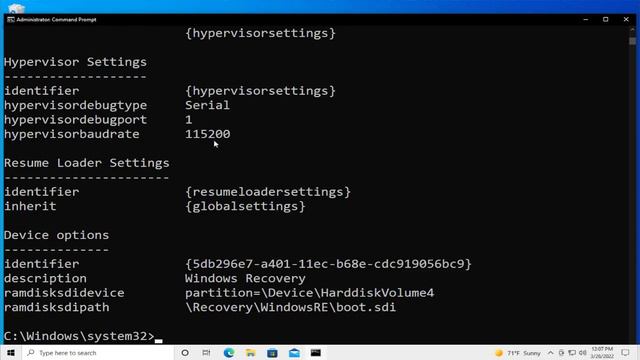Screen dimensions: 640x360
Task: Click the 'hypervisorbaudrate' label
Action: coord(72,134)
